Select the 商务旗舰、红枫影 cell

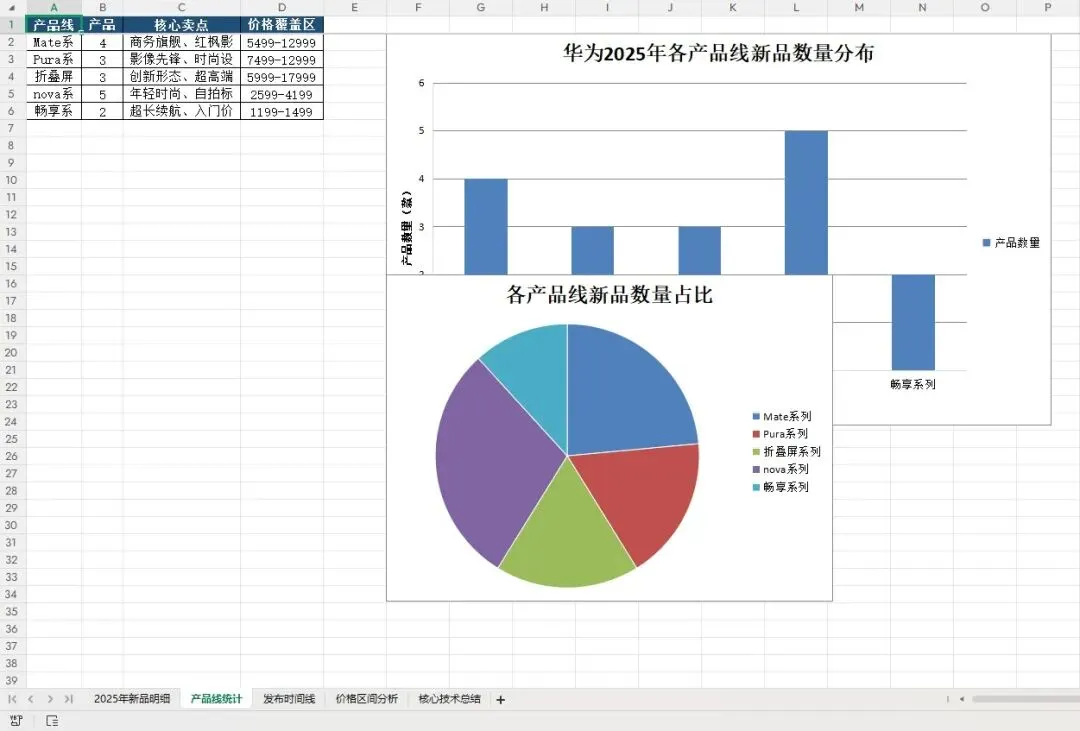coord(182,42)
